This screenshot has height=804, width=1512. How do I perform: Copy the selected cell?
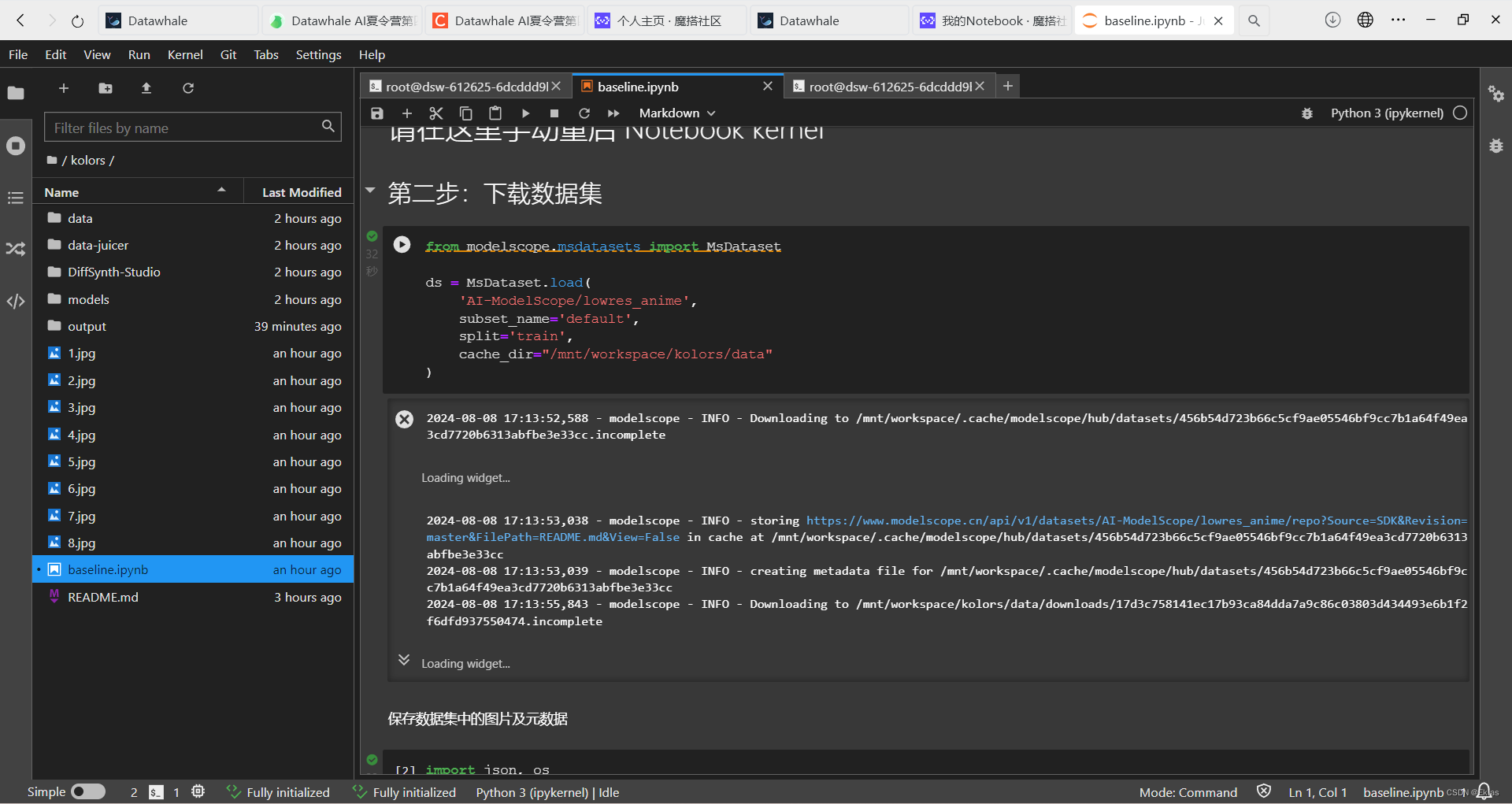pyautogui.click(x=465, y=113)
